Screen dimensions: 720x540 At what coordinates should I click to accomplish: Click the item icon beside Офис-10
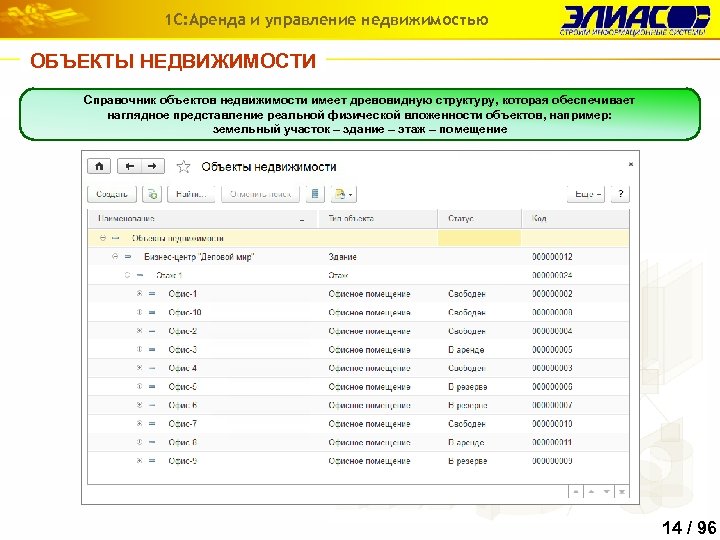(152, 313)
